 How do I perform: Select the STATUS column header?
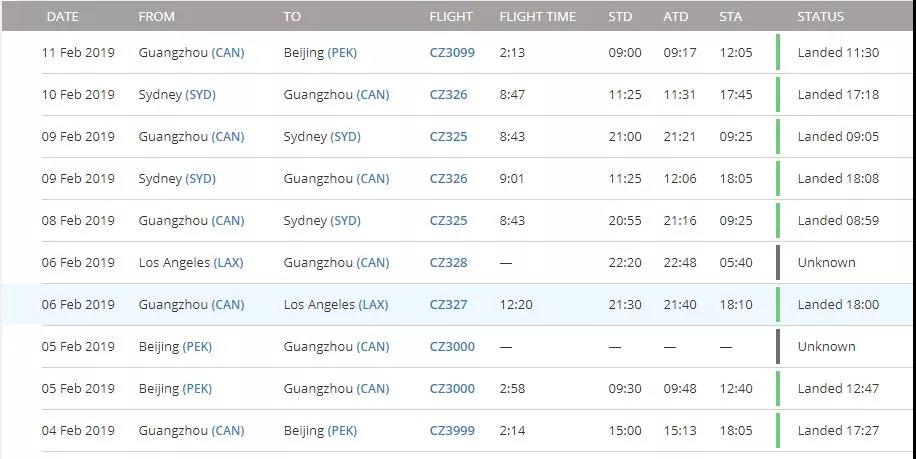pyautogui.click(x=820, y=16)
